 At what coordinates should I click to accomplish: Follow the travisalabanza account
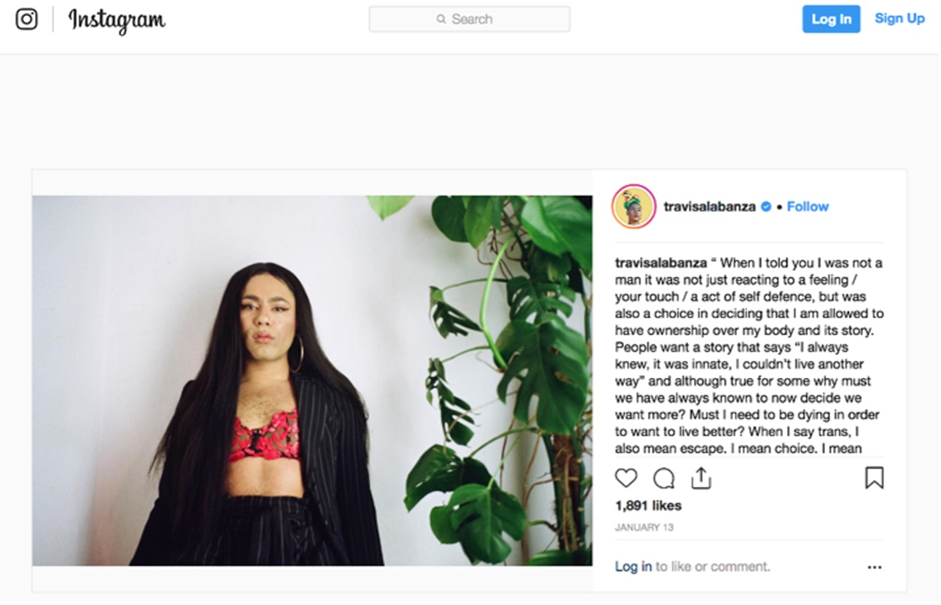pos(808,206)
